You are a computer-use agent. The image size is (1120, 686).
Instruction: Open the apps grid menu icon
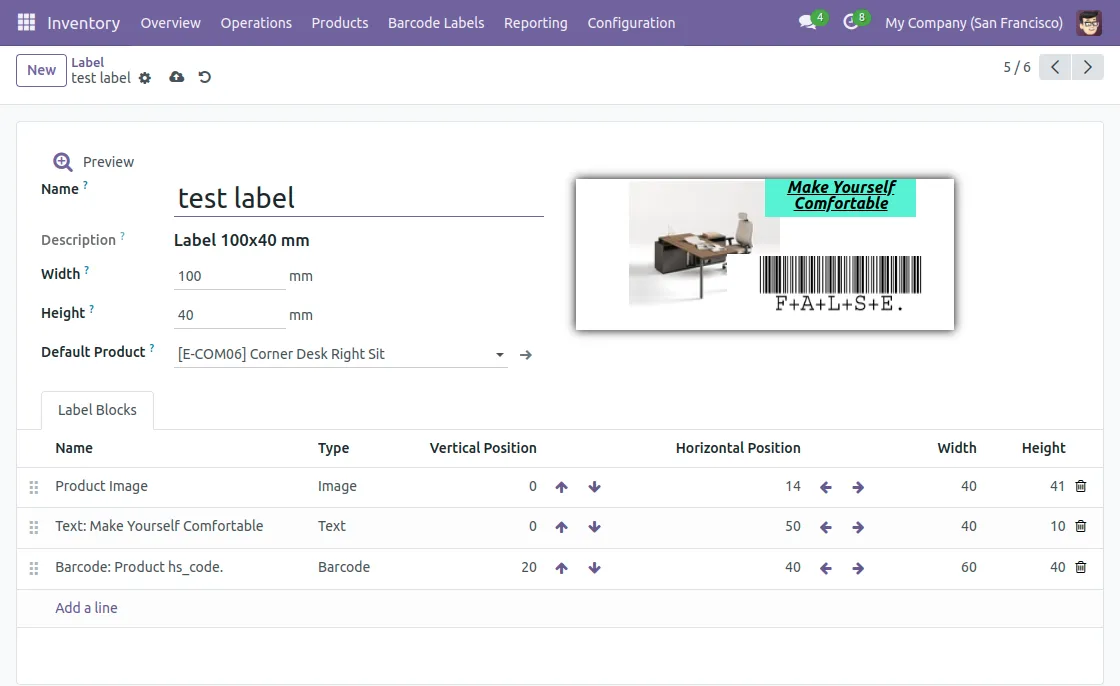coord(26,22)
